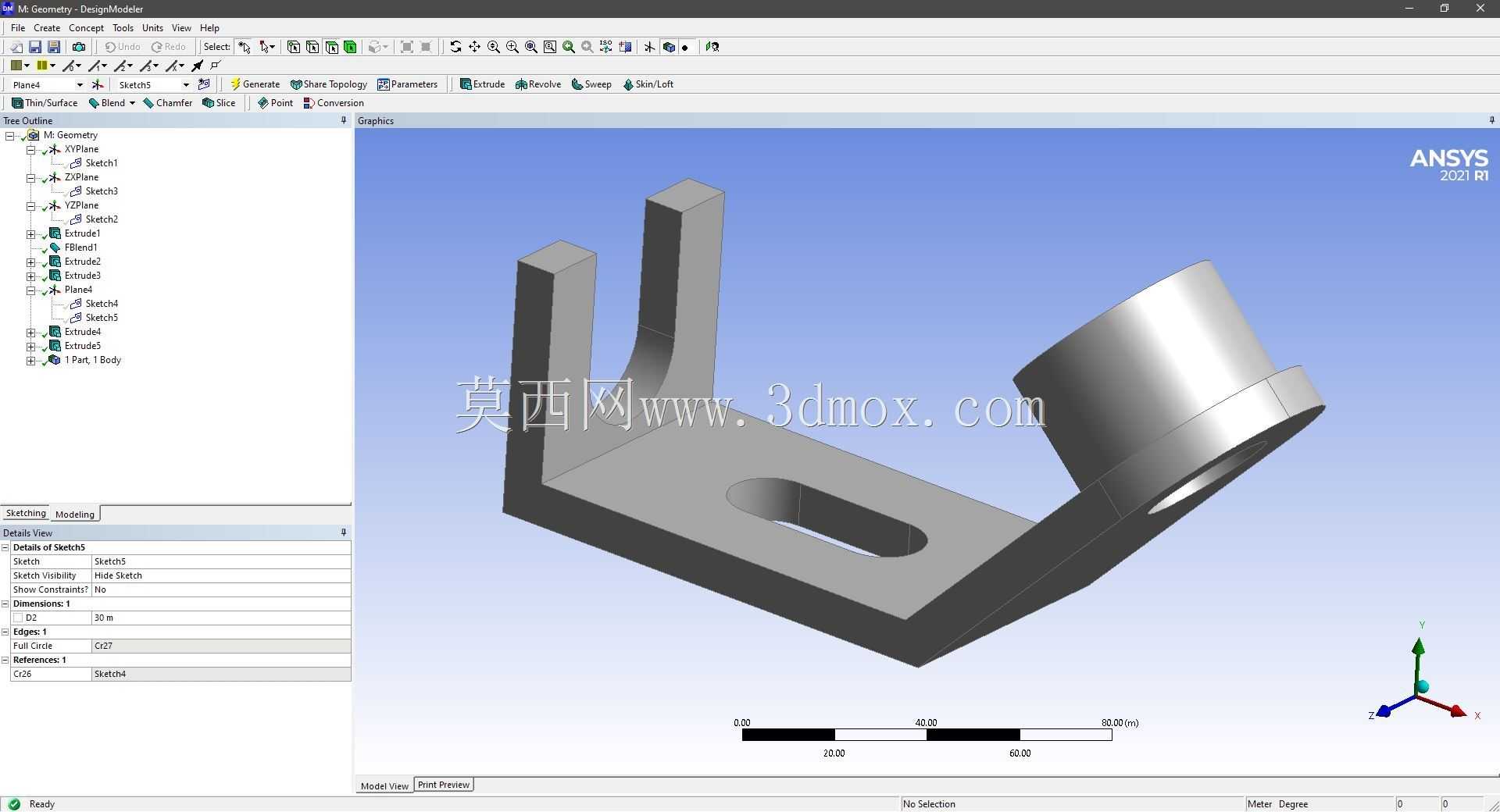1500x812 pixels.
Task: Open the Create menu
Action: (x=47, y=28)
